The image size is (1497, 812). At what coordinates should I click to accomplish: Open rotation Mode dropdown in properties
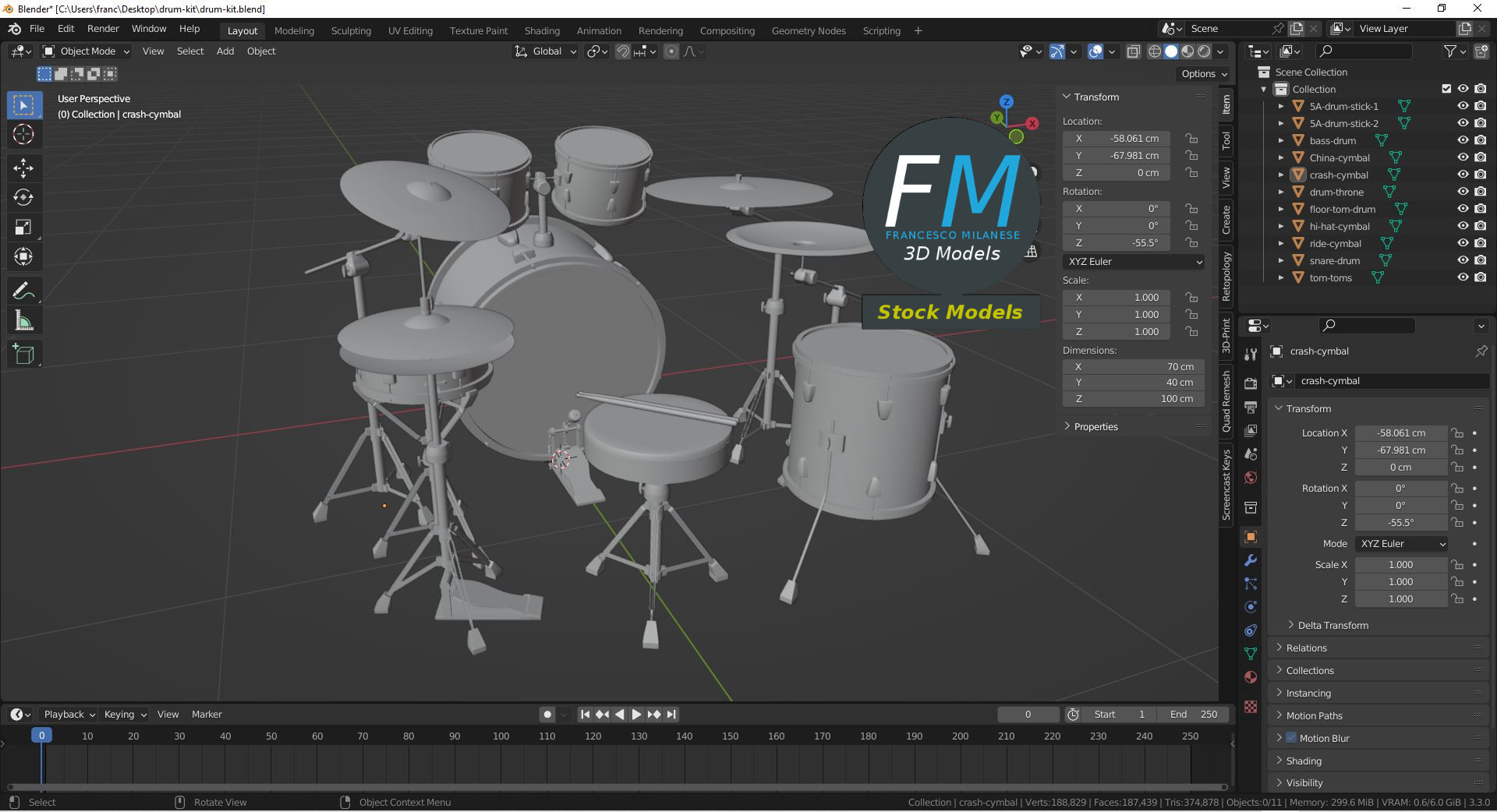pos(1402,544)
